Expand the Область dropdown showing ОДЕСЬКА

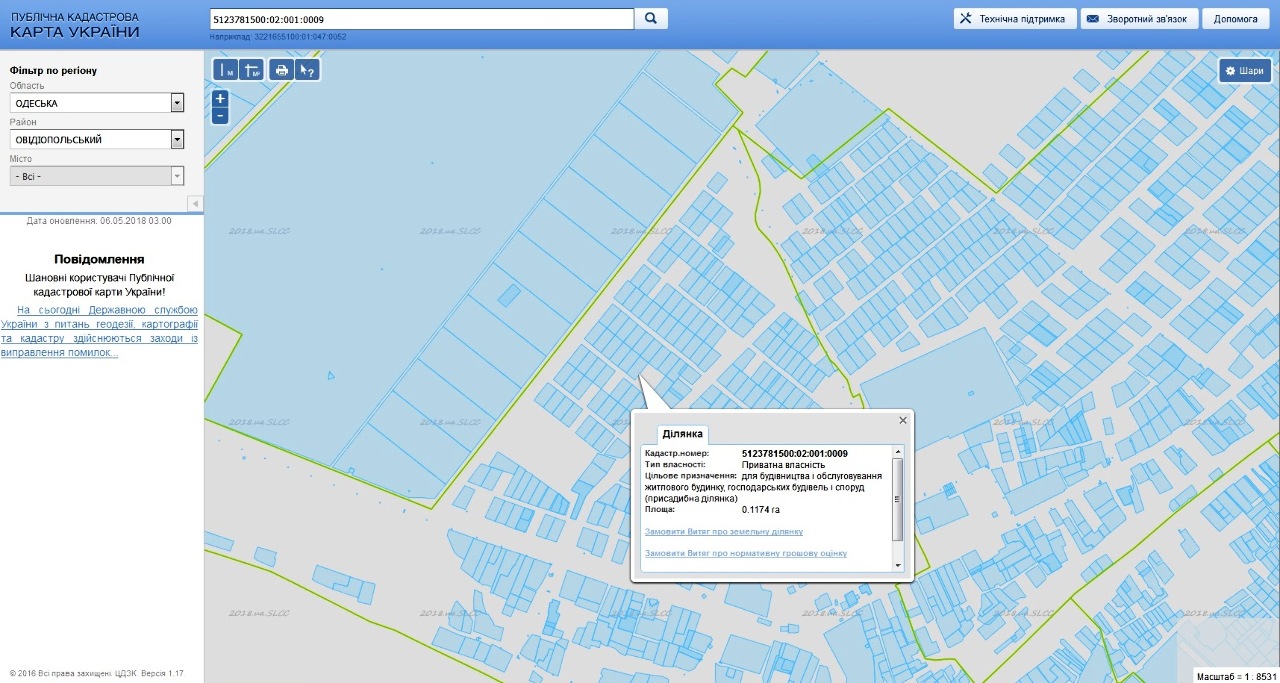click(x=97, y=103)
